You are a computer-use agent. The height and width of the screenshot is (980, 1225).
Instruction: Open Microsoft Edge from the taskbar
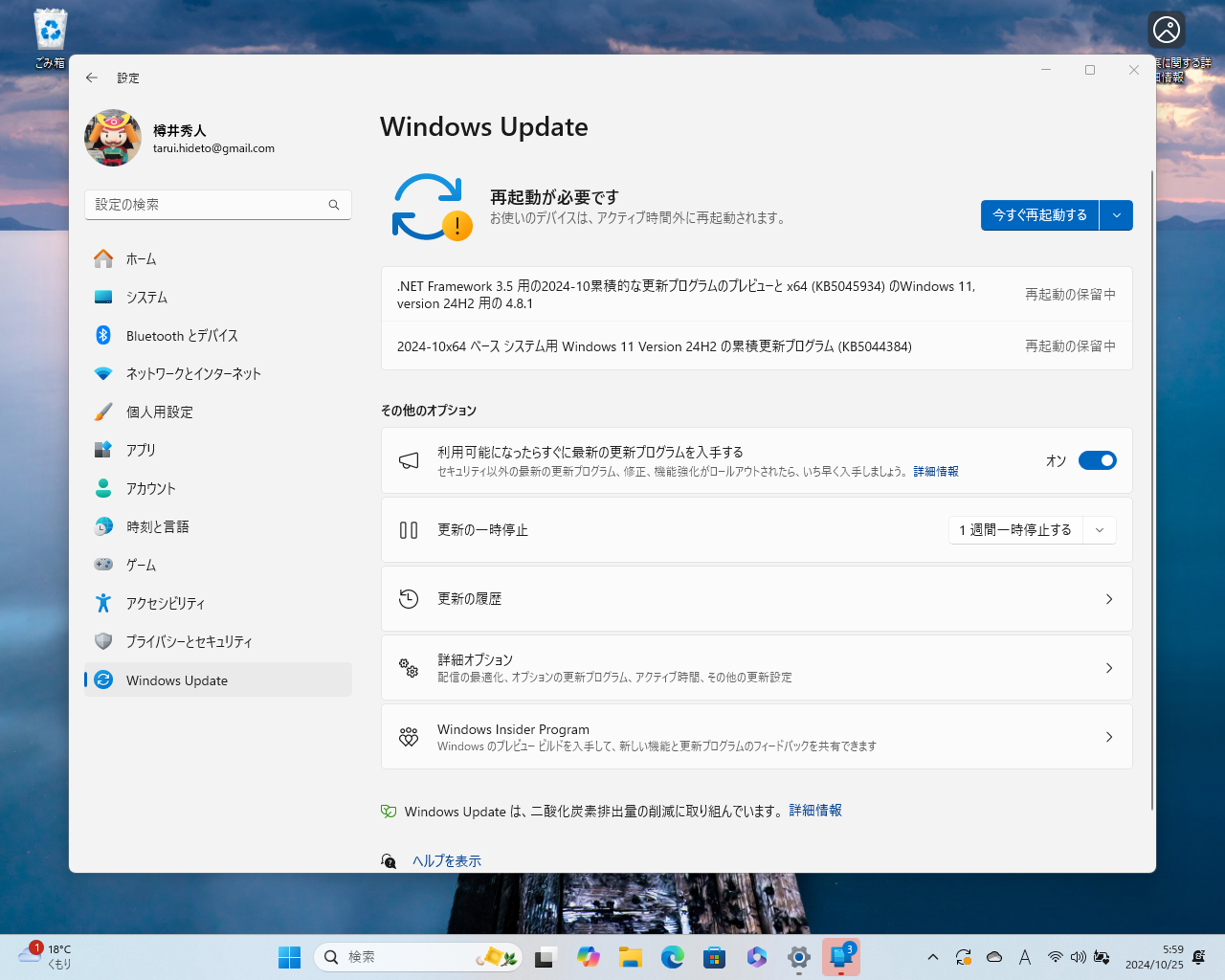(x=672, y=957)
